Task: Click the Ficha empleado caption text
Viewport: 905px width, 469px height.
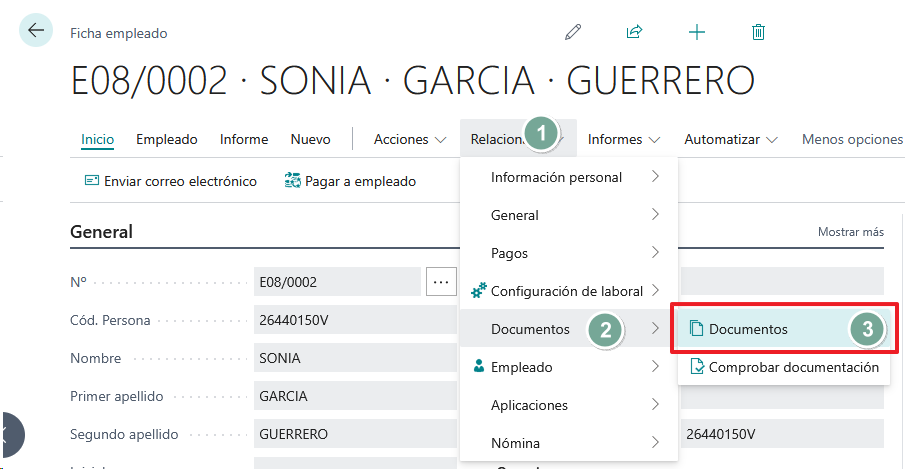Action: click(x=119, y=33)
